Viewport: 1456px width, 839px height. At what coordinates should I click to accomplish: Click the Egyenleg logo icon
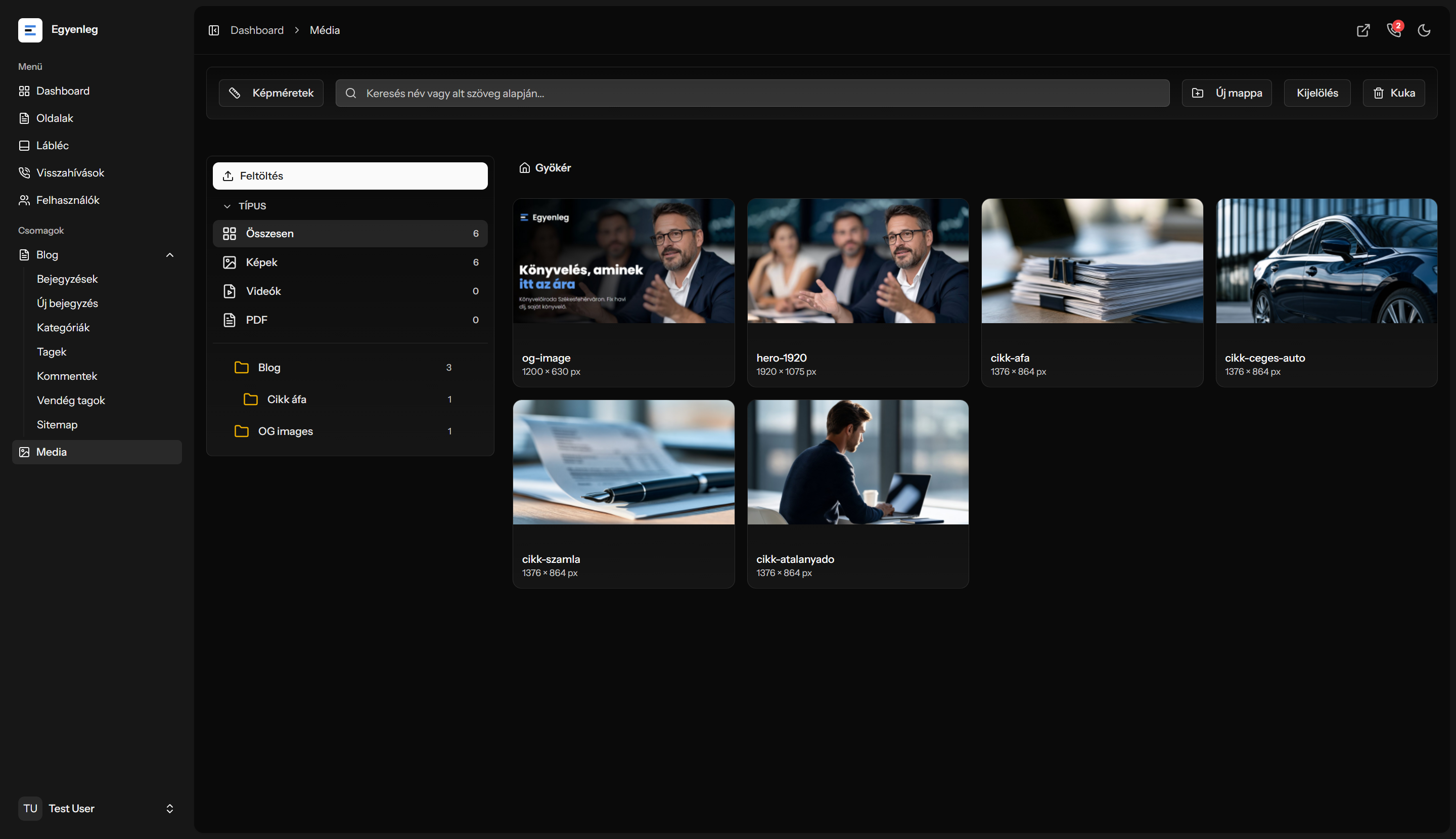click(x=30, y=30)
